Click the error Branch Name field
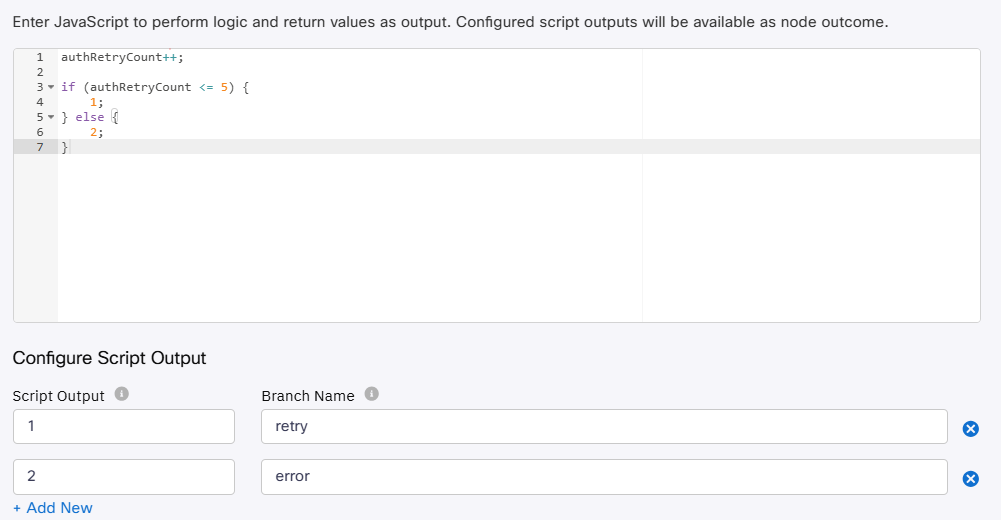 pyautogui.click(x=604, y=477)
